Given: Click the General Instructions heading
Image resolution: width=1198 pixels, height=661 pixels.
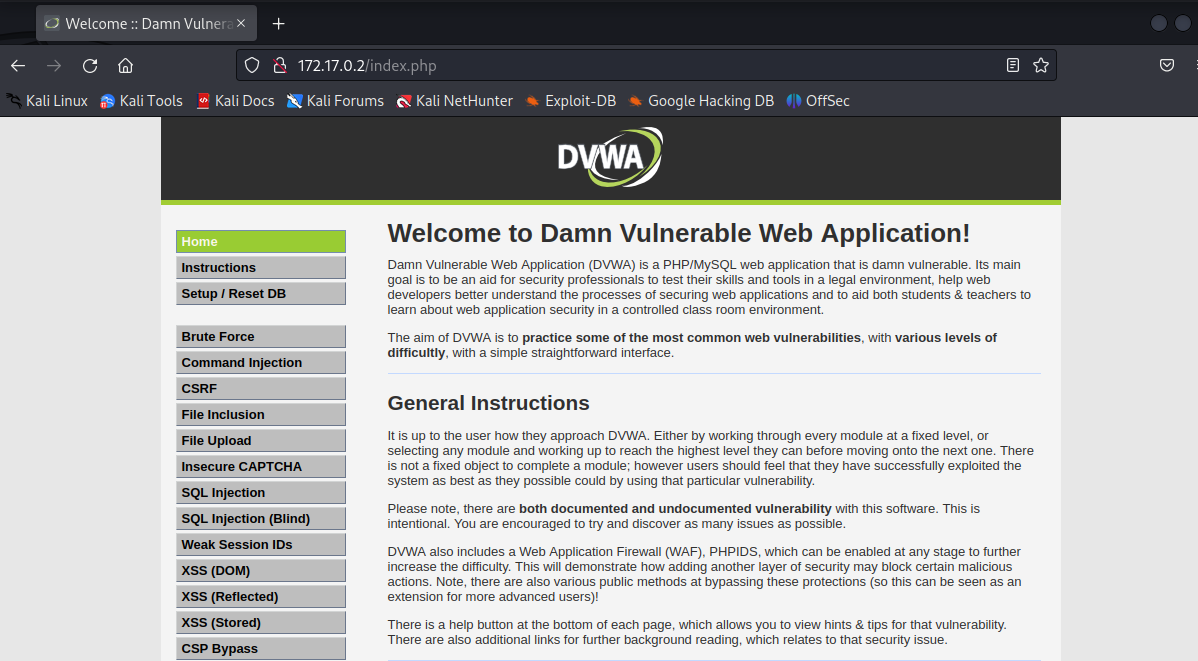Looking at the screenshot, I should point(488,403).
